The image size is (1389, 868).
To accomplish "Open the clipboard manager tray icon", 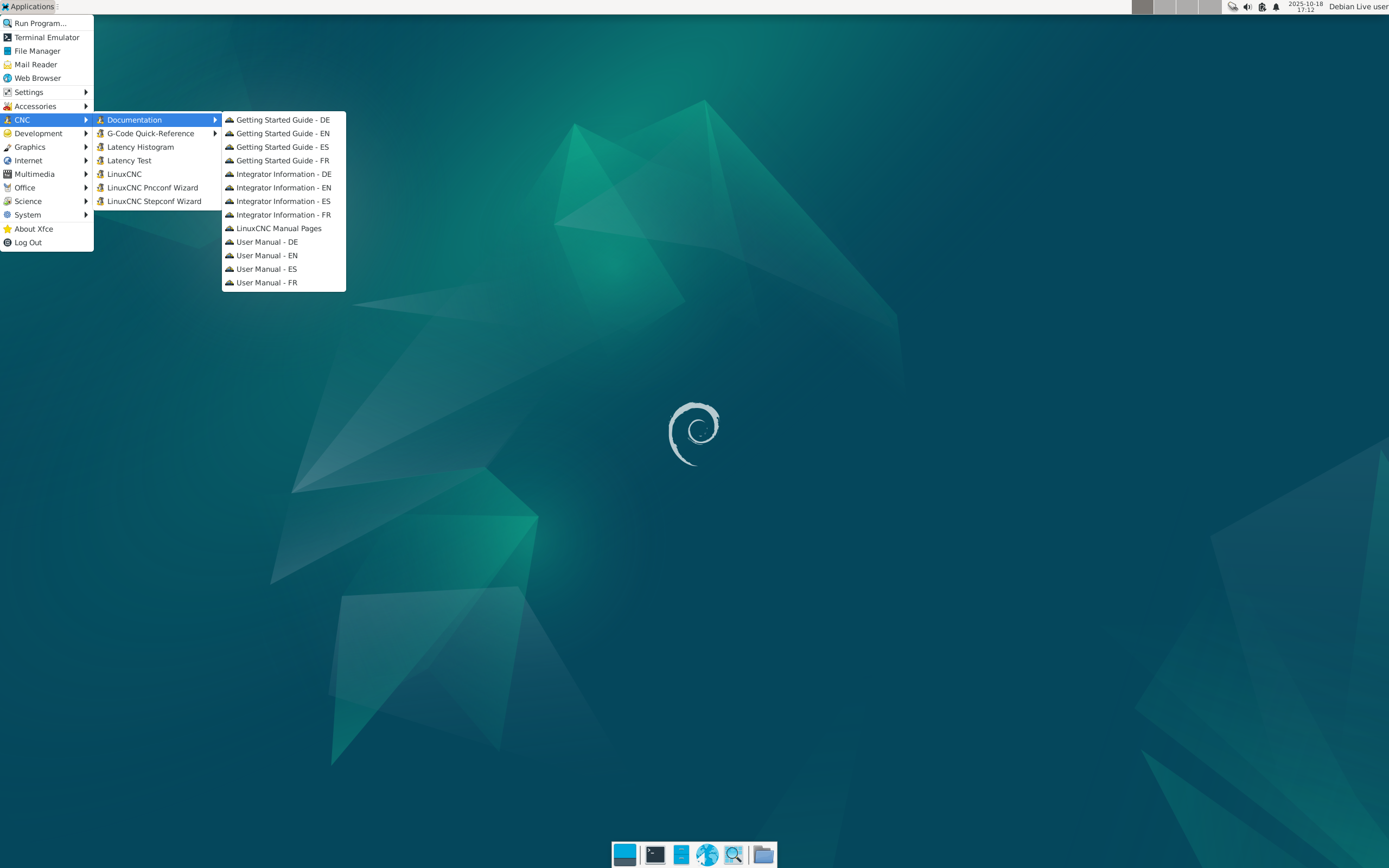I will click(1261, 7).
